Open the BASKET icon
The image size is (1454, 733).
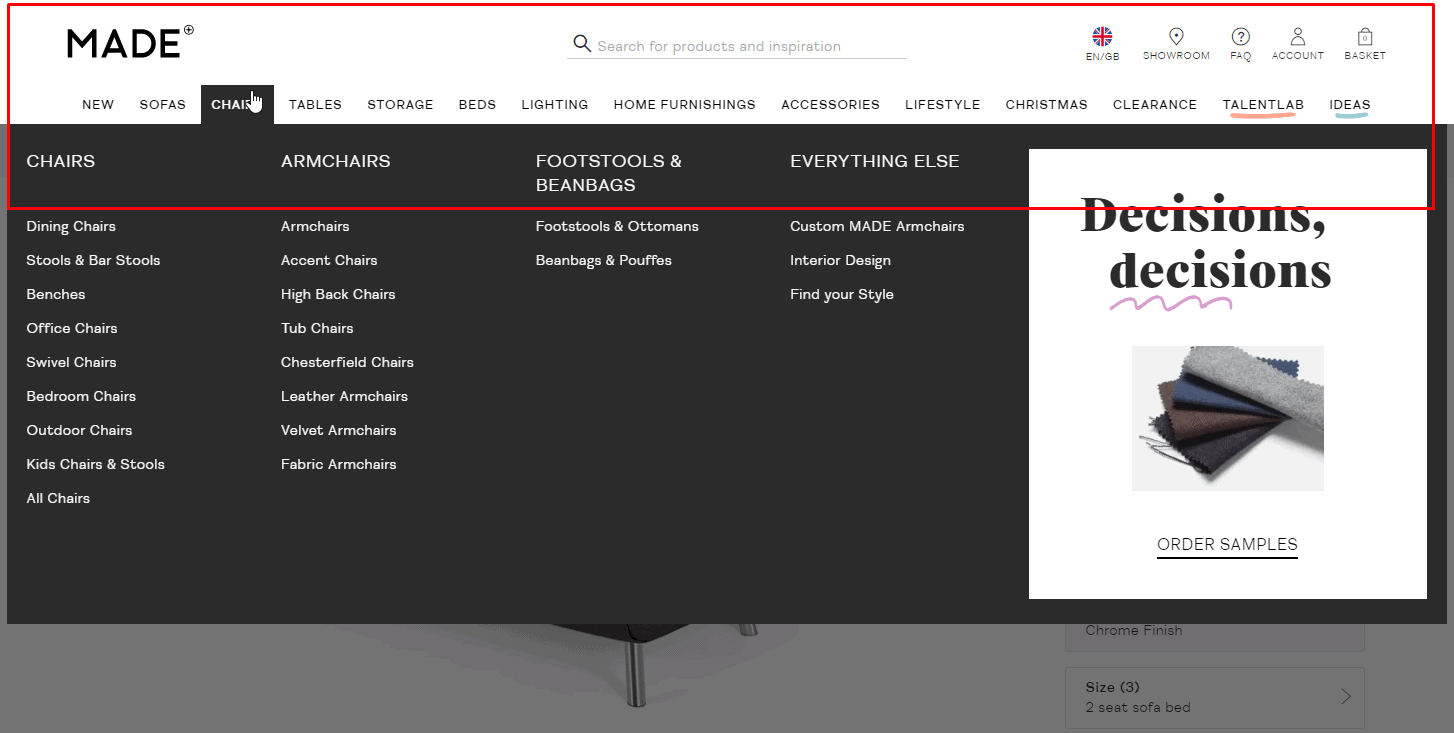[1364, 36]
